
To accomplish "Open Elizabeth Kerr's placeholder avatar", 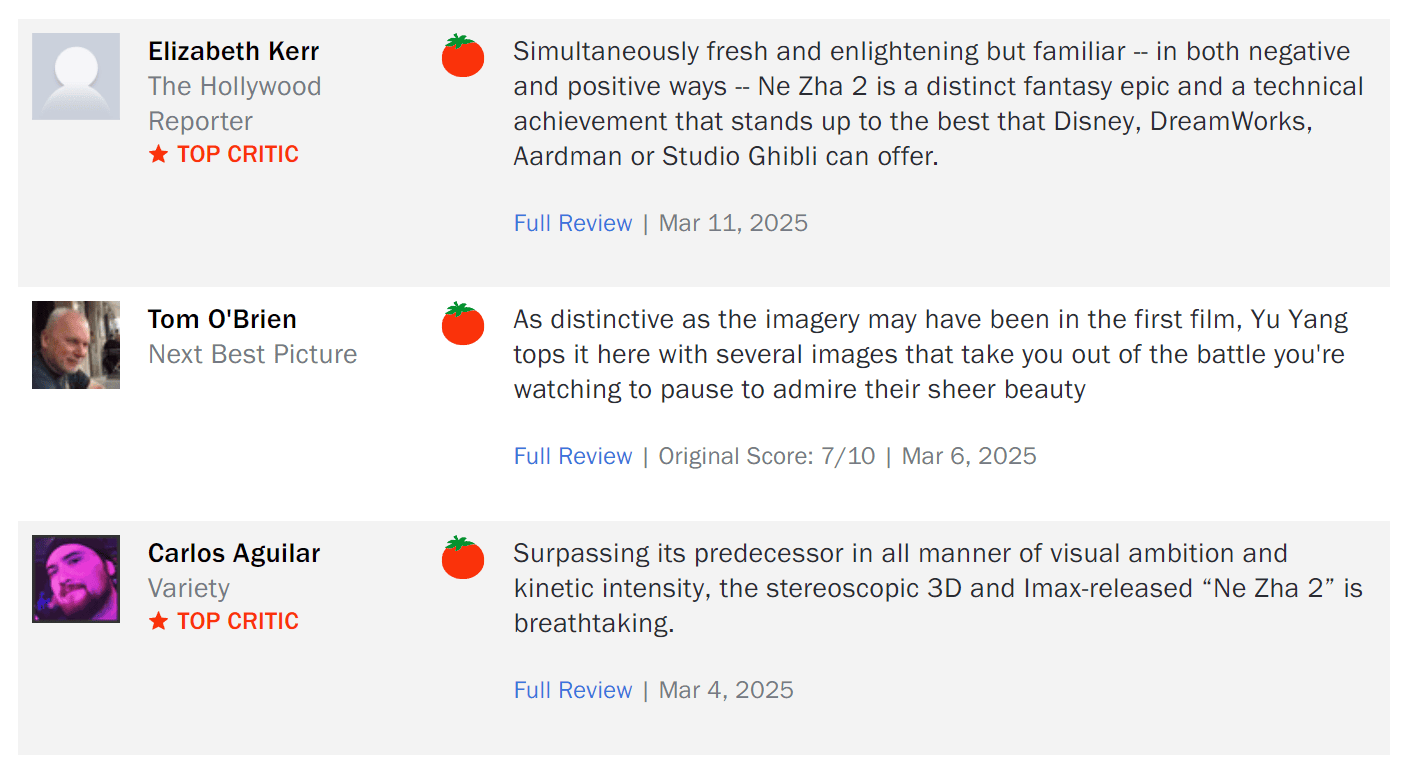I will tap(76, 76).
